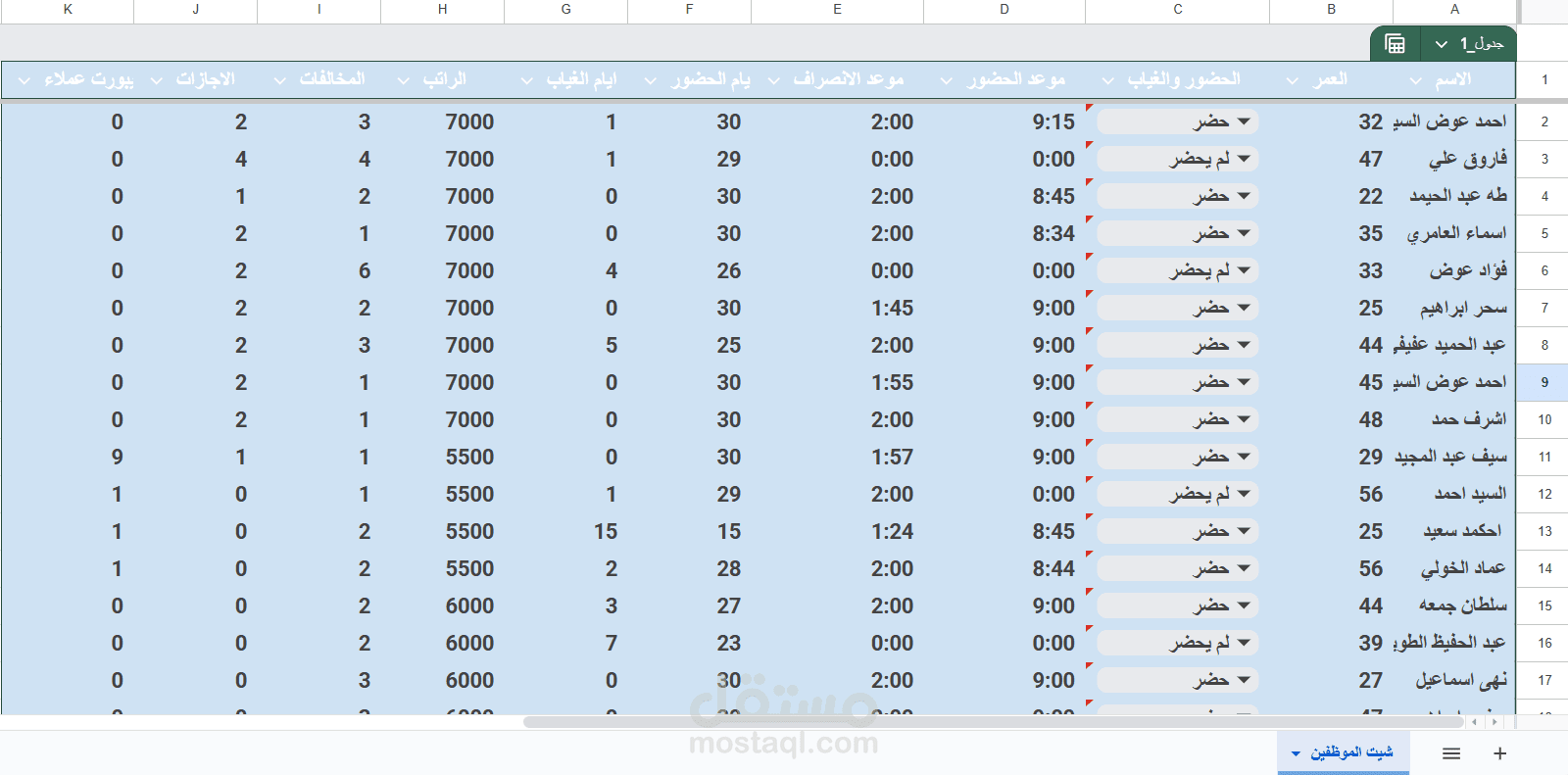Click departure time cell 1:55
The width and height of the screenshot is (1568, 775).
tap(892, 382)
